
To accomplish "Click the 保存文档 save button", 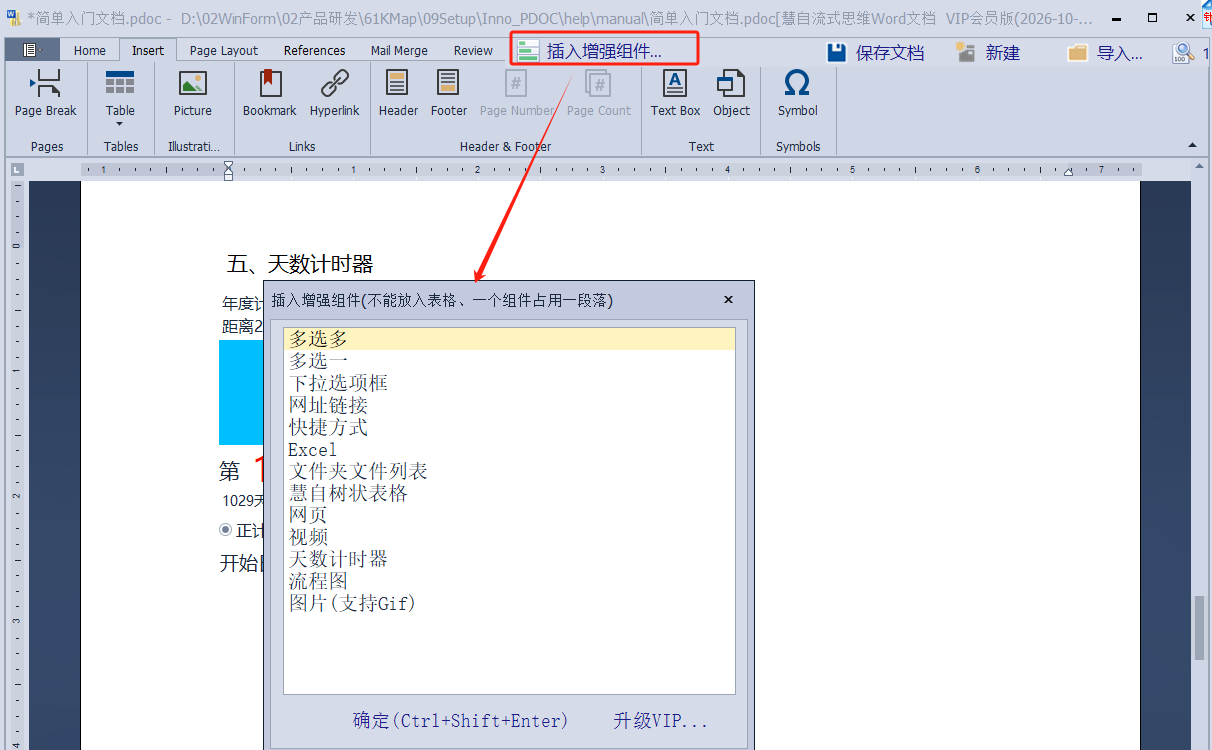I will point(876,53).
